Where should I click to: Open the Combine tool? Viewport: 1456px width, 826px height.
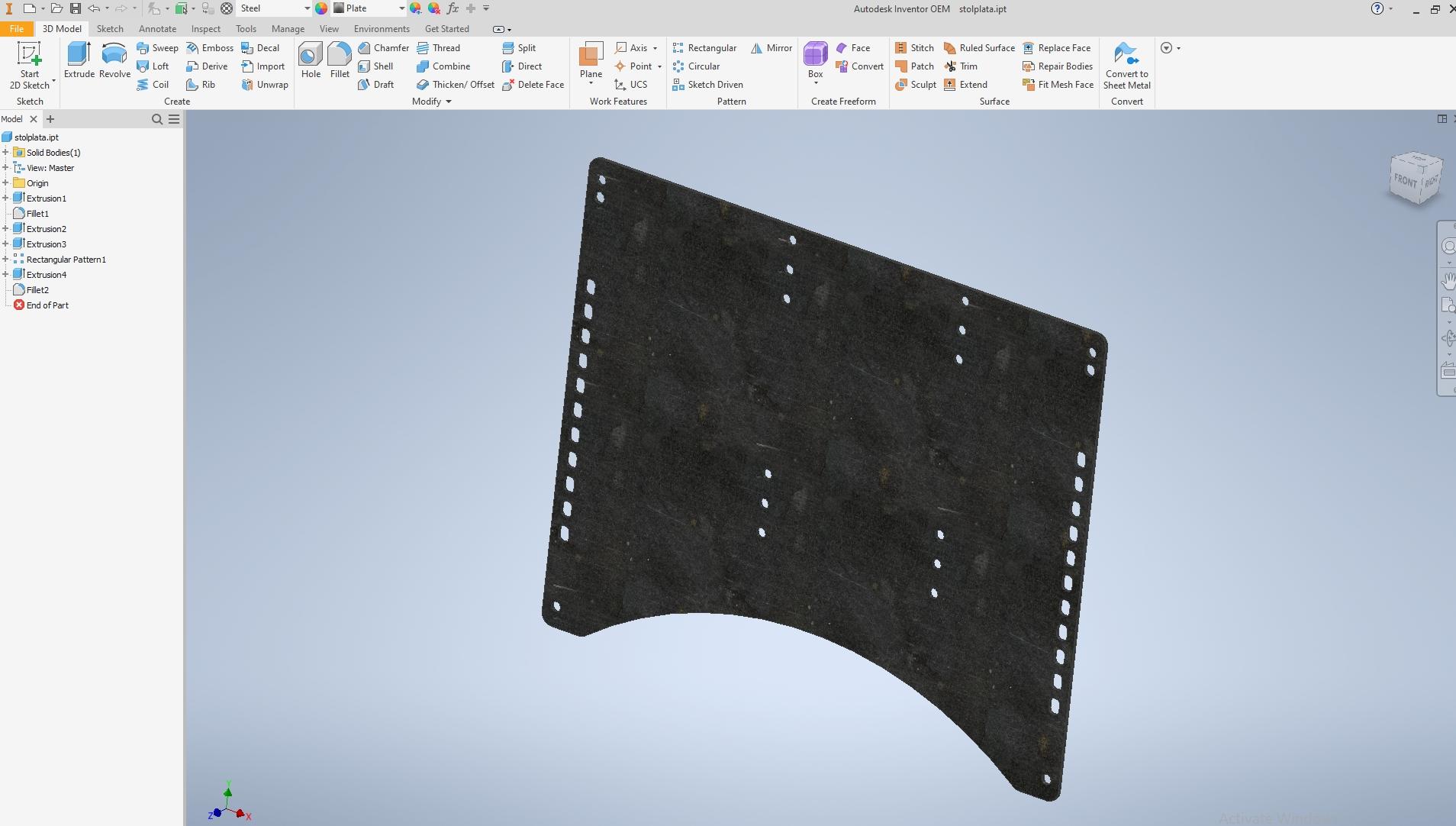[443, 66]
